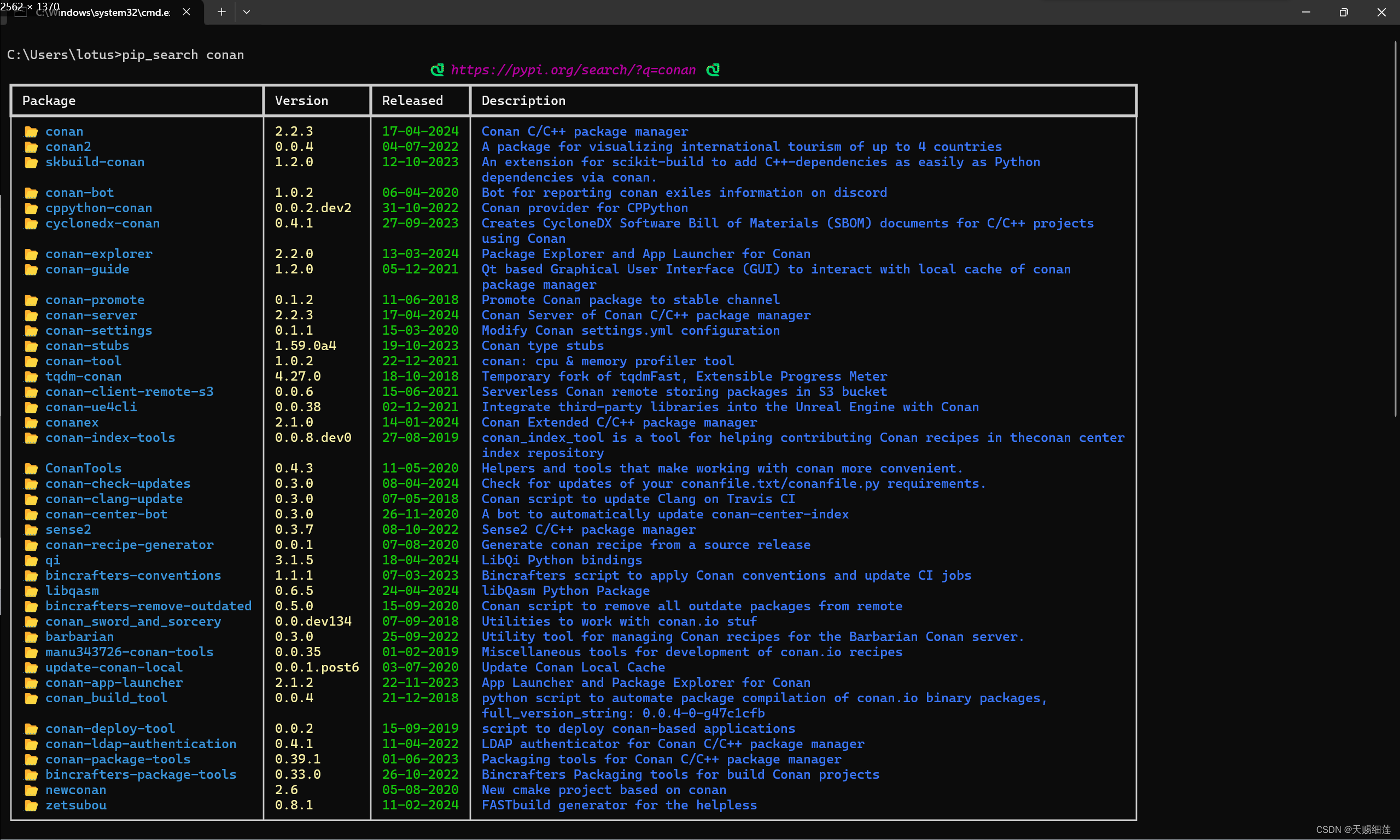Add a new terminal tab with plus
The width and height of the screenshot is (1400, 840).
point(221,12)
